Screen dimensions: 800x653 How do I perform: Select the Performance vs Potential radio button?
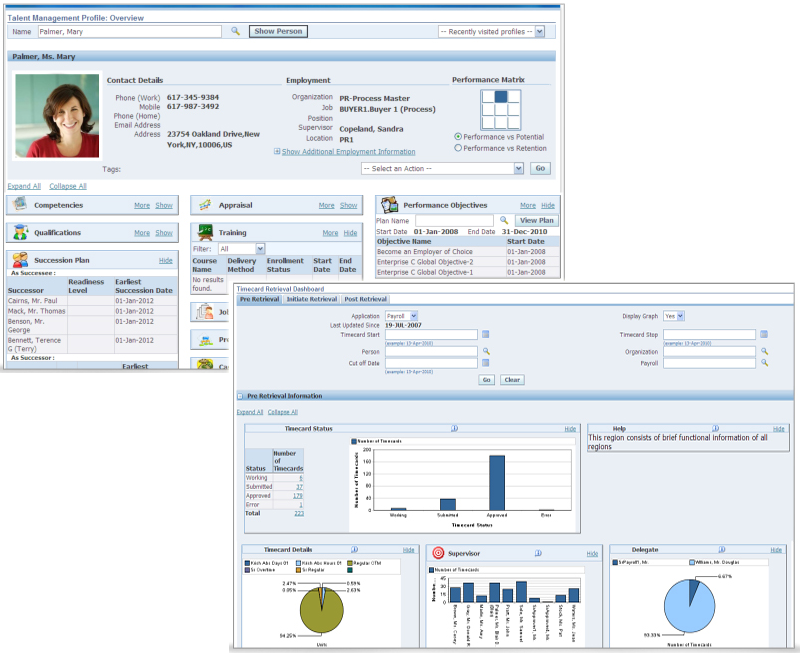pyautogui.click(x=459, y=137)
